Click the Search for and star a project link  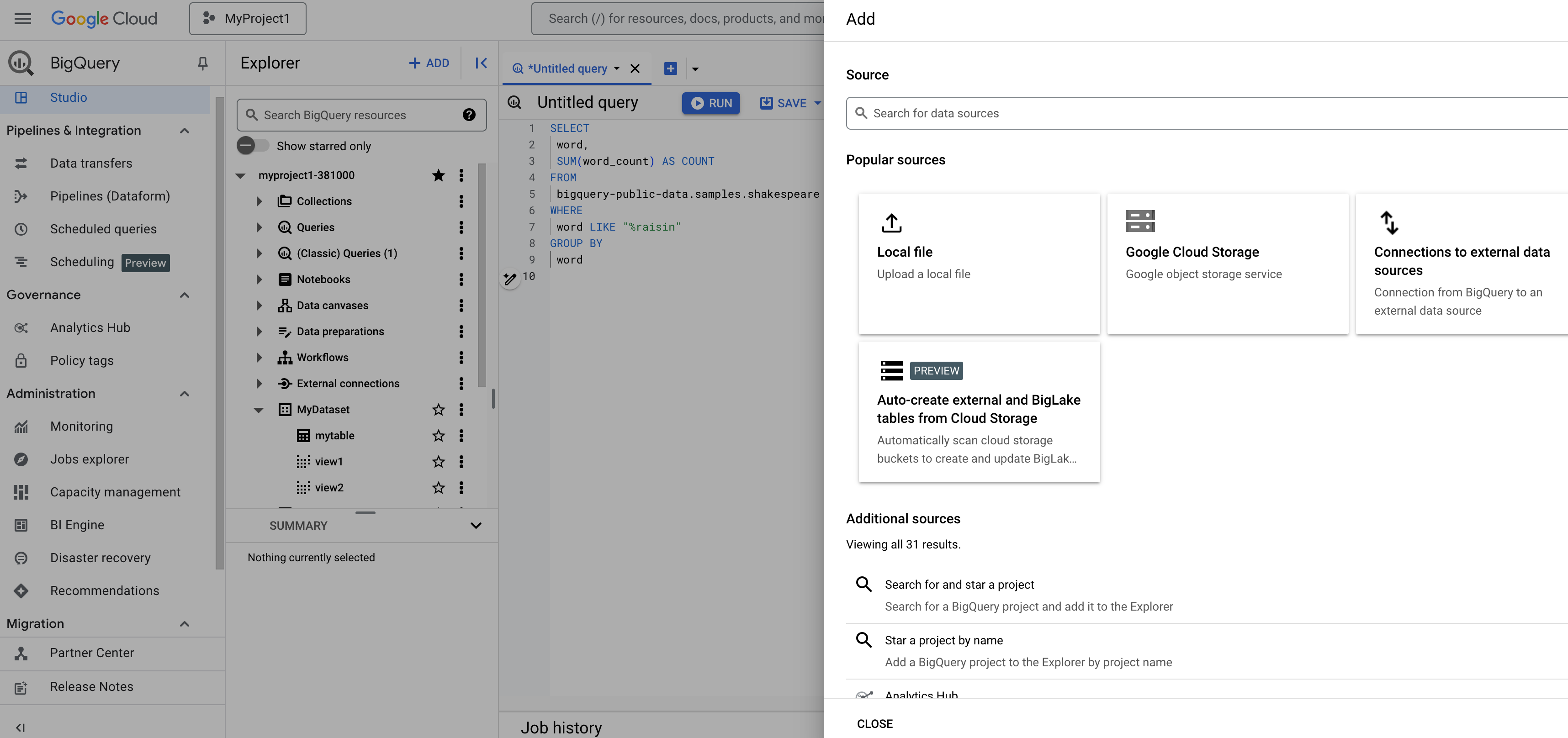[958, 584]
